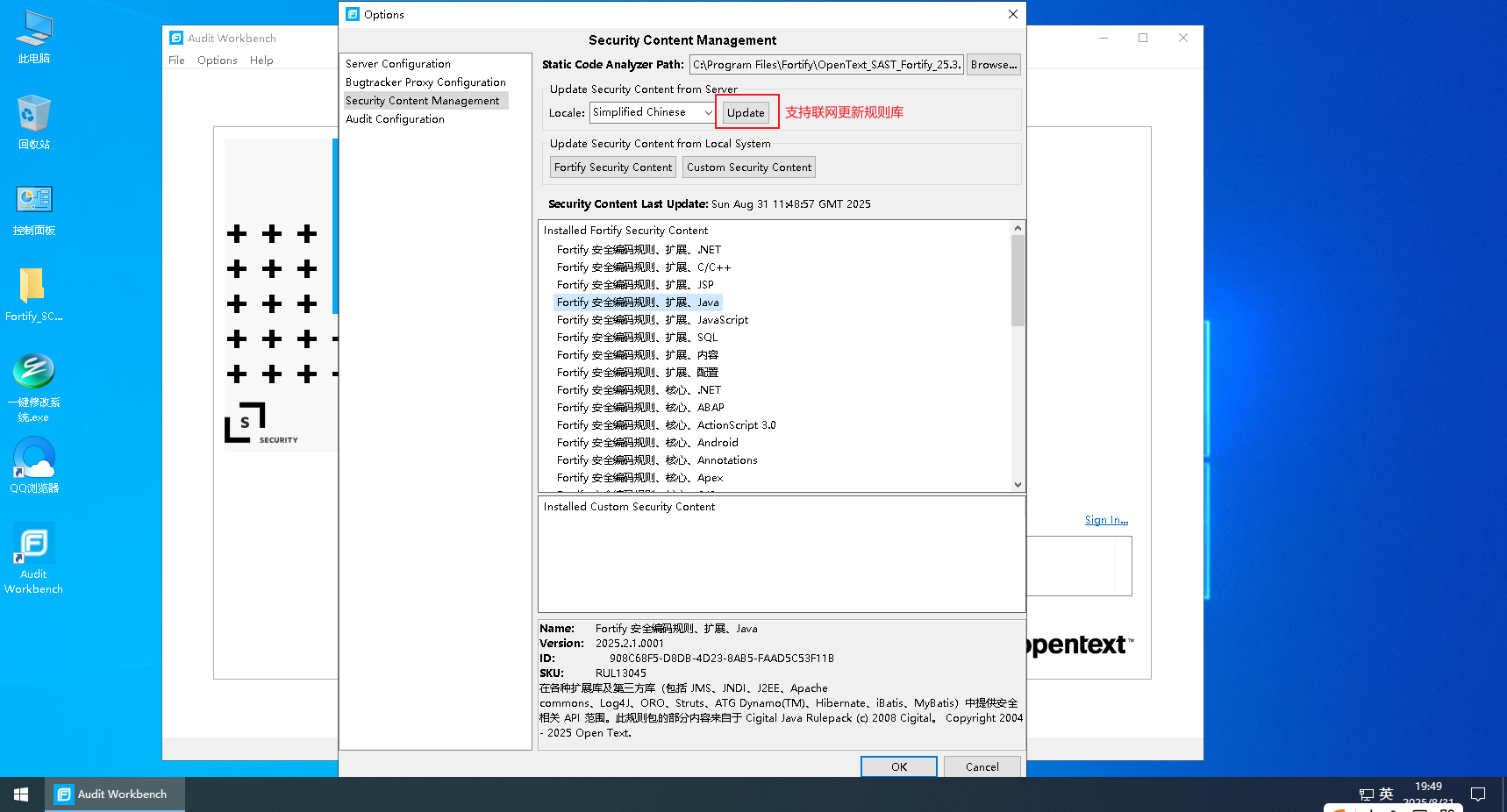
Task: Select the 核心、.NET rule entry
Action: pyautogui.click(x=639, y=390)
